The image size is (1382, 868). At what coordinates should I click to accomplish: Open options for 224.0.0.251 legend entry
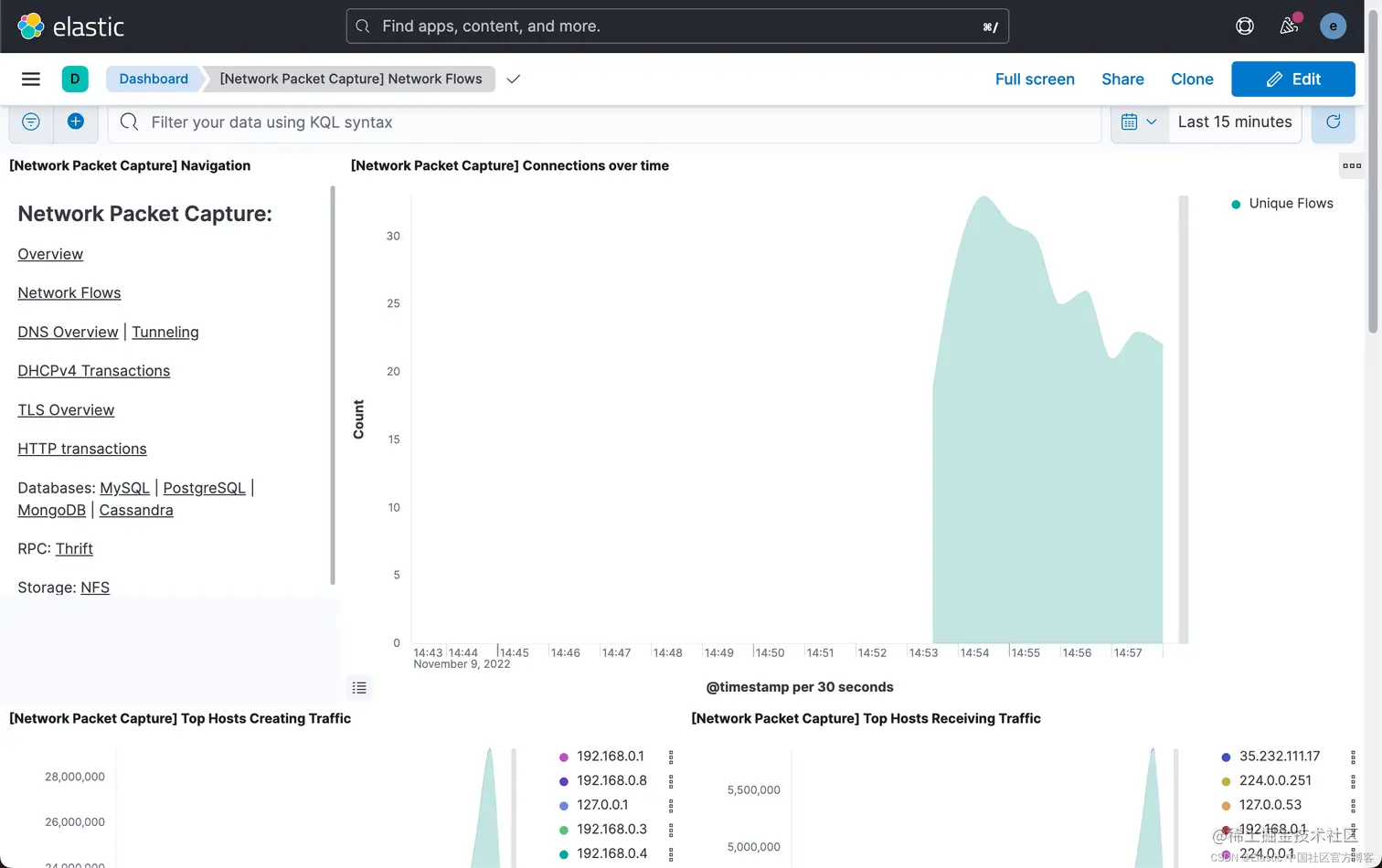1354,781
